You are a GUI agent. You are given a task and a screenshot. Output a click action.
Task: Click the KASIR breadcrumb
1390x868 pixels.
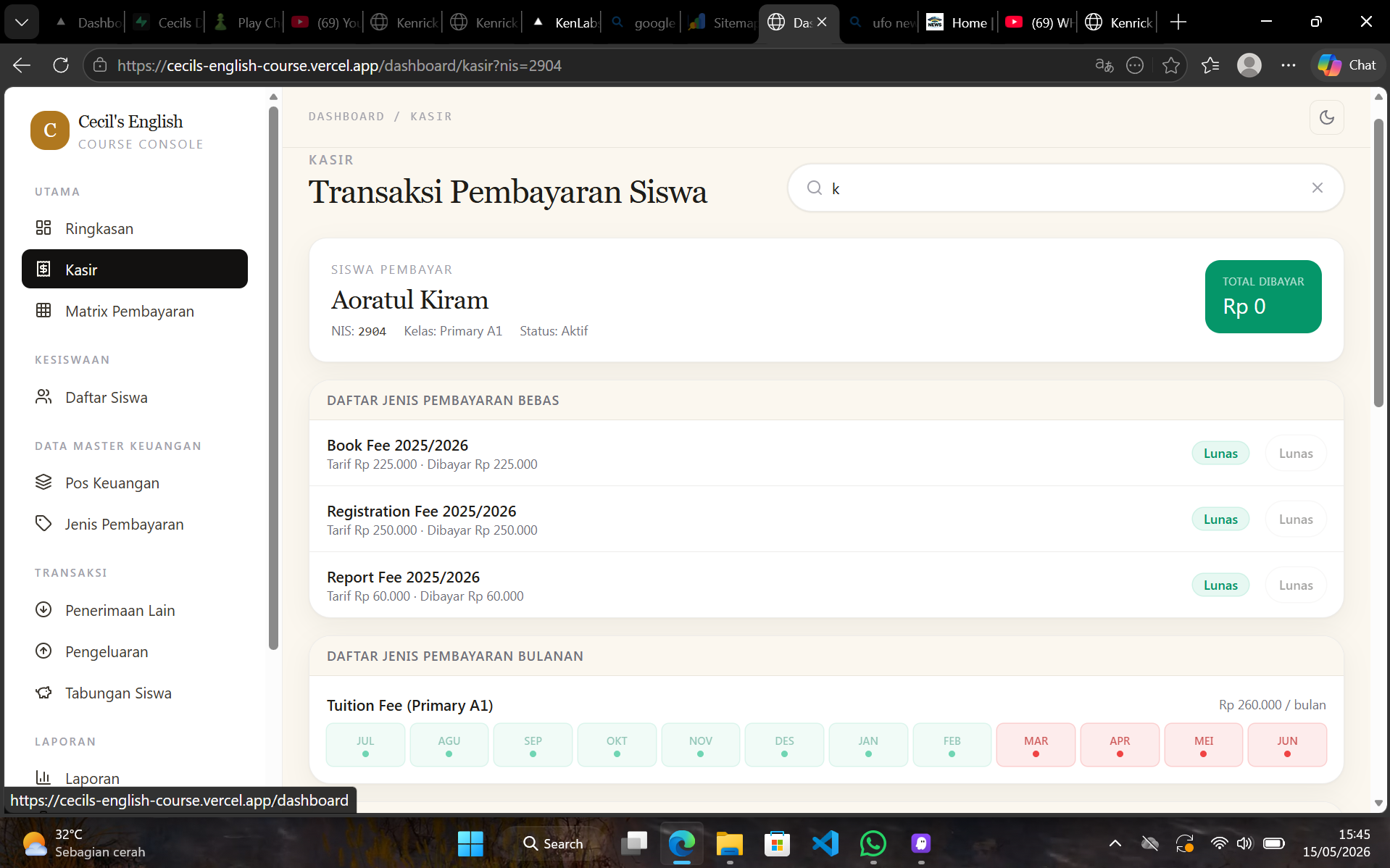pos(431,116)
